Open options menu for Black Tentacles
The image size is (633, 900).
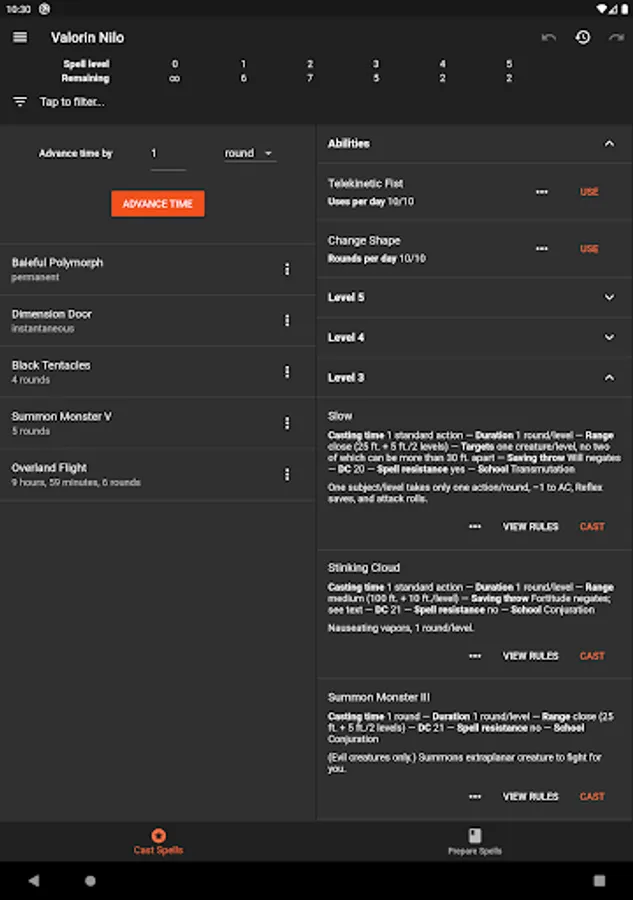[x=287, y=372]
